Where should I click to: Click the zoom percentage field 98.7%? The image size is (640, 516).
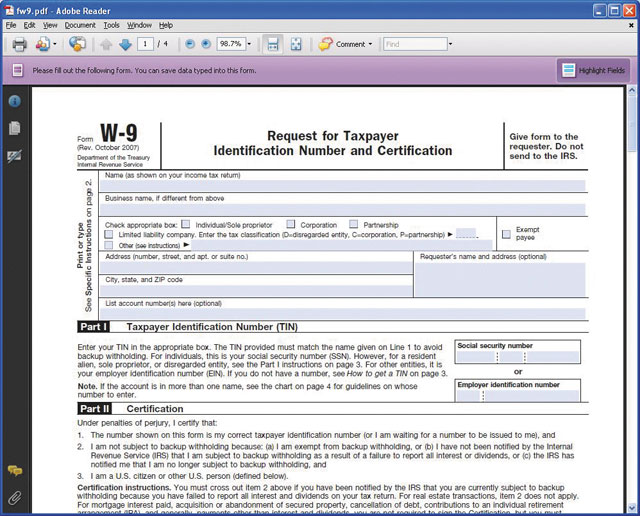231,44
